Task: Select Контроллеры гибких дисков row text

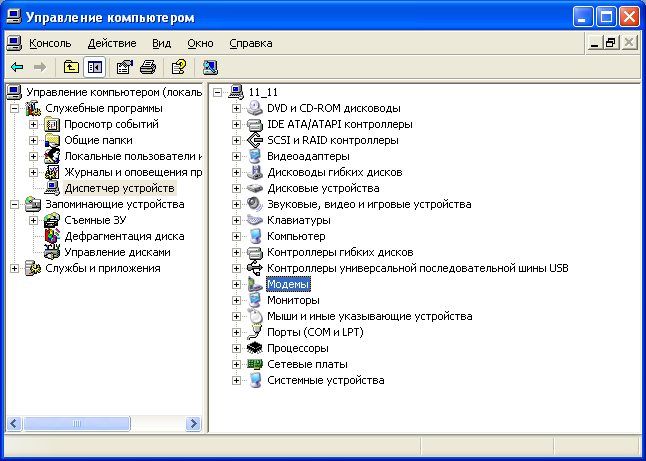Action: [x=340, y=252]
